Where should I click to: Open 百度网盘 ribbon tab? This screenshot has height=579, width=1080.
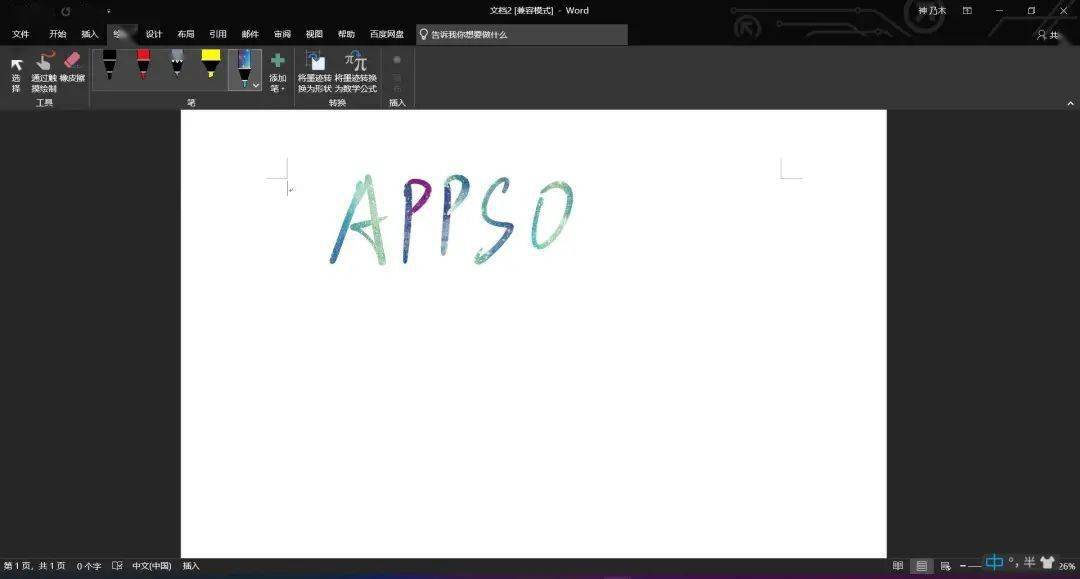387,33
